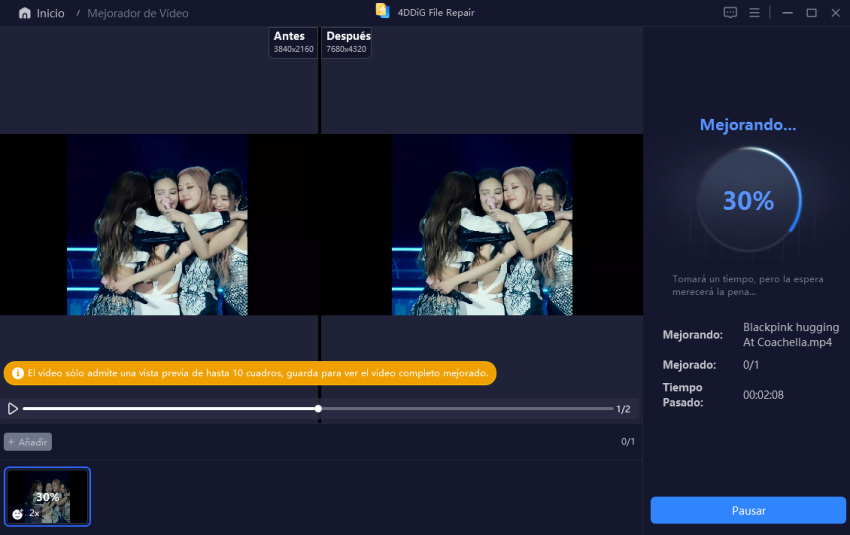The width and height of the screenshot is (850, 535).
Task: Click the info icon in yellow notice
Action: (18, 373)
